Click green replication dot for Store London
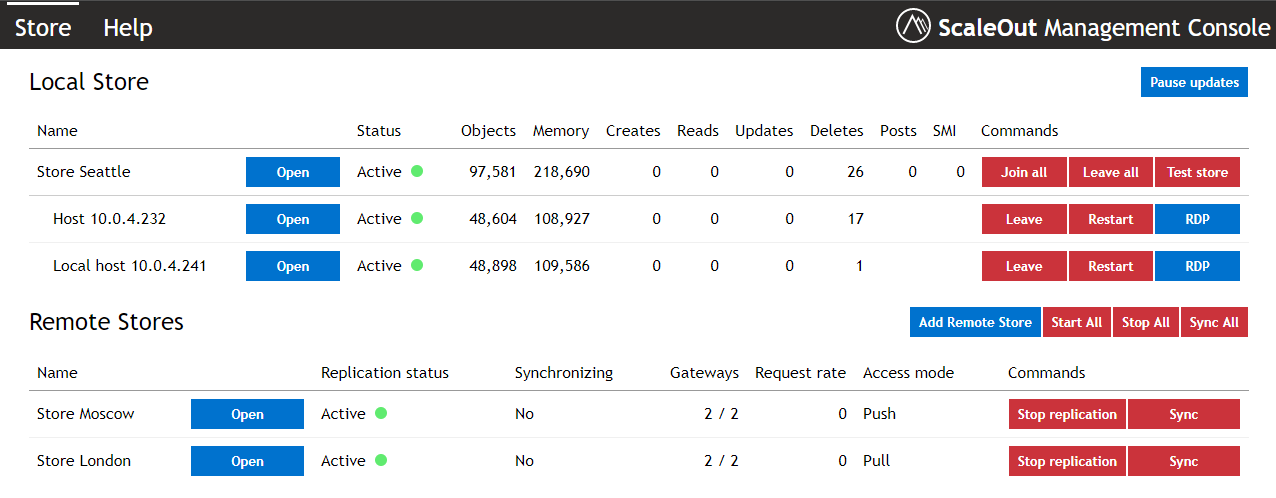Screen dimensions: 1276x498 point(381,460)
